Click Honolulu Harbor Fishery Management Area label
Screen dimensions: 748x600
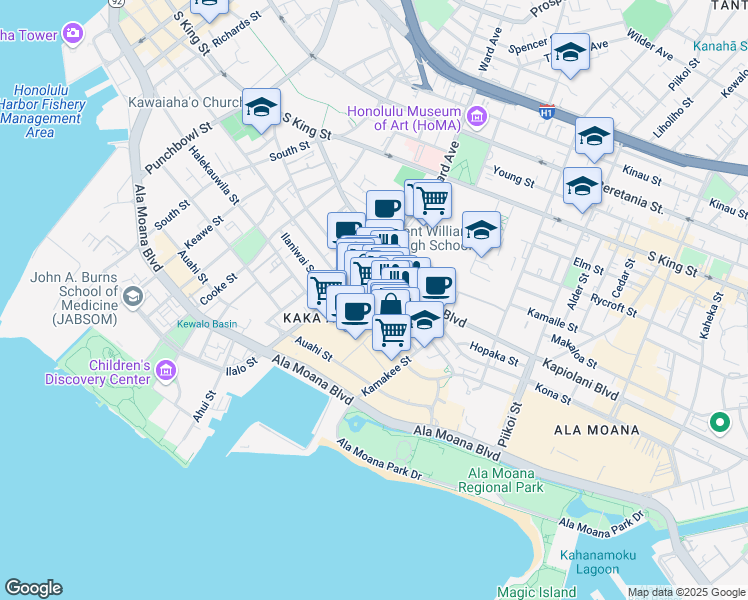(42, 111)
